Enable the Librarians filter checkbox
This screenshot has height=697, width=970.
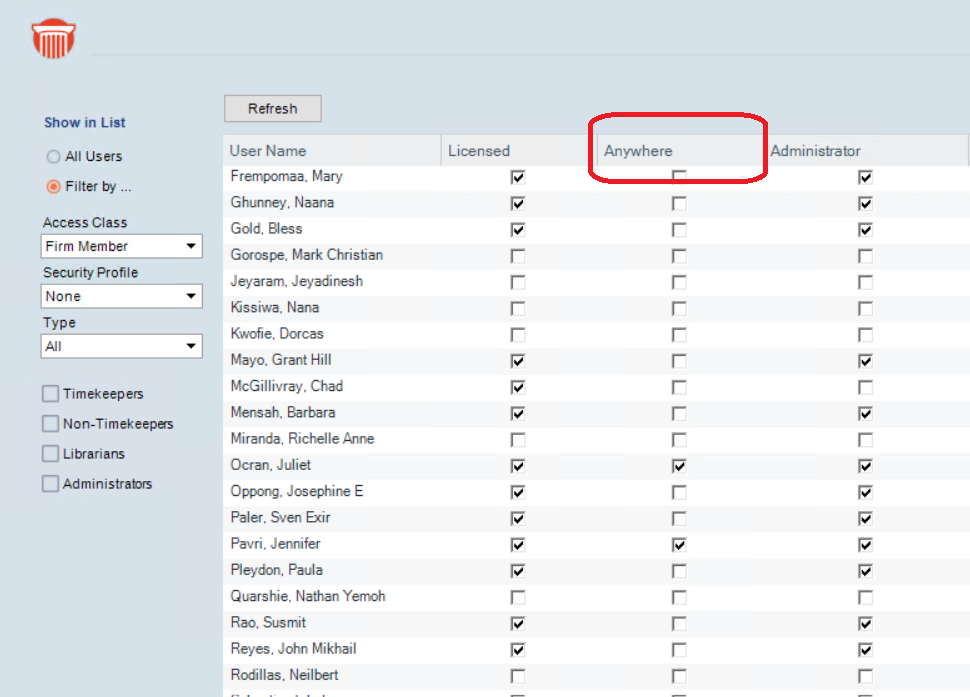pyautogui.click(x=49, y=454)
